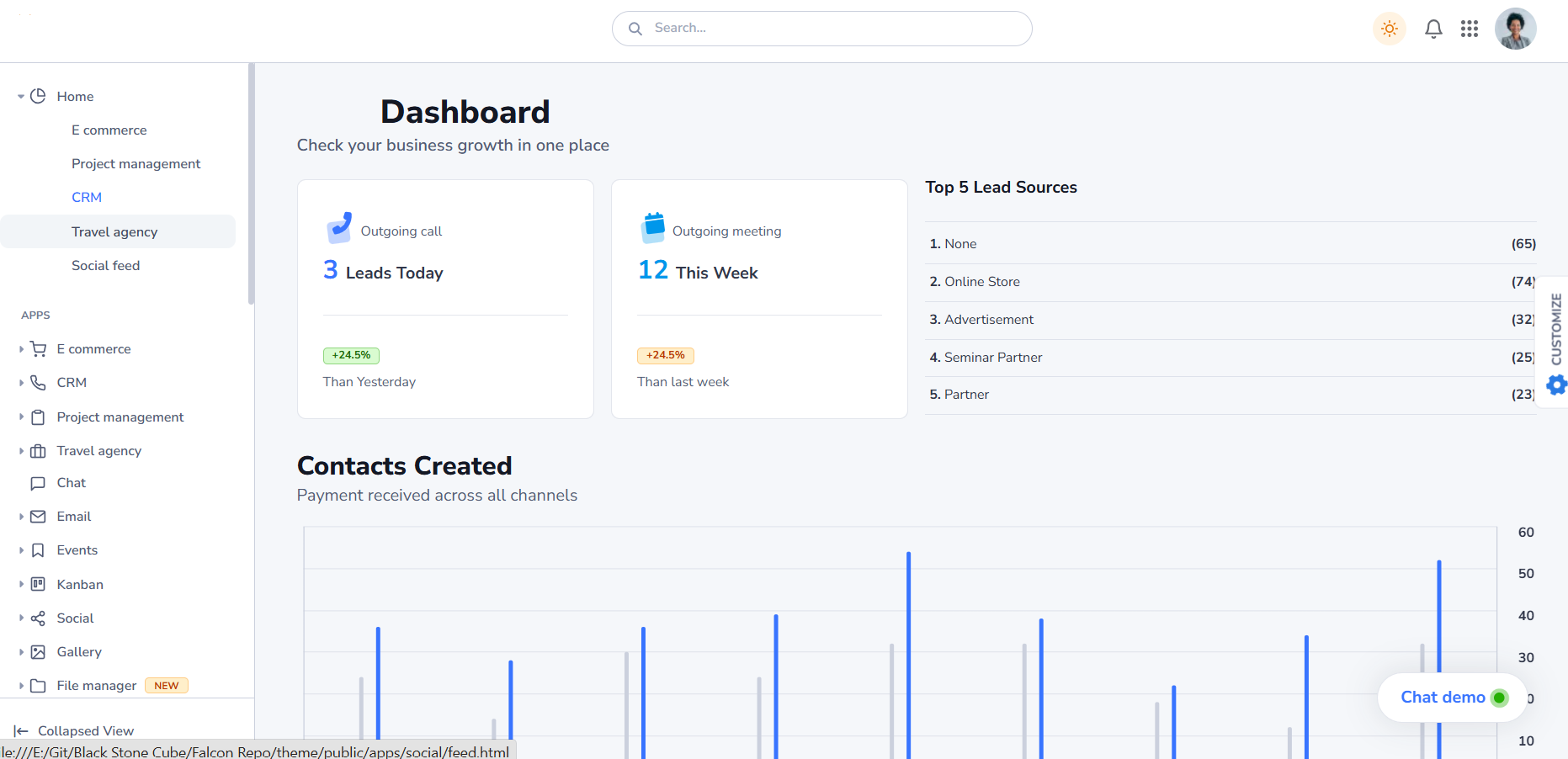Expand the Kanban apps menu
The height and width of the screenshot is (759, 1568).
point(80,585)
